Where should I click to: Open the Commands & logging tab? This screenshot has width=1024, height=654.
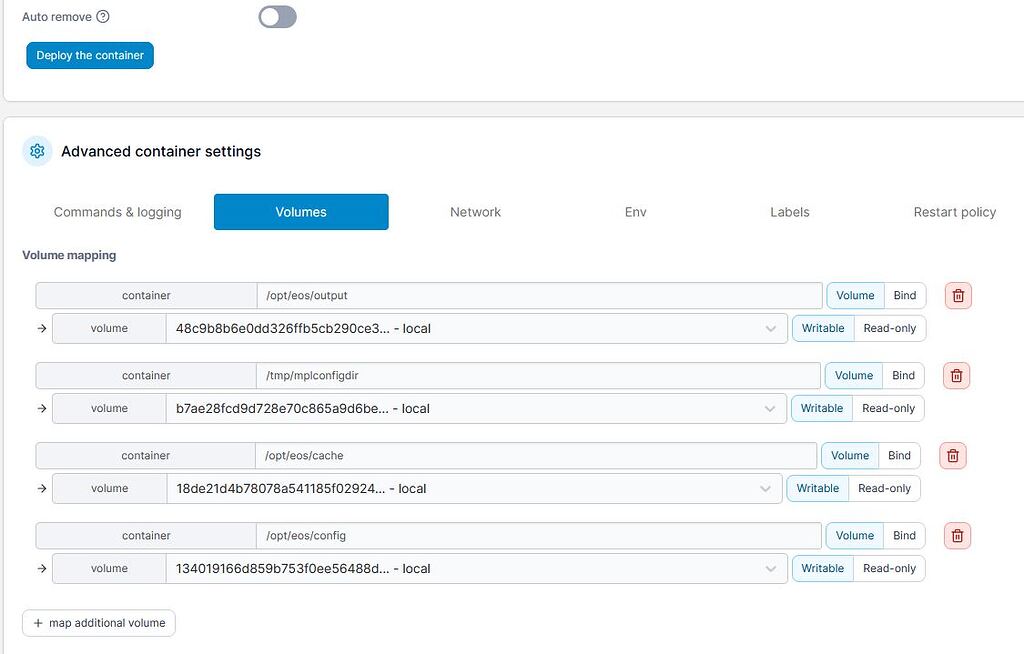point(116,212)
